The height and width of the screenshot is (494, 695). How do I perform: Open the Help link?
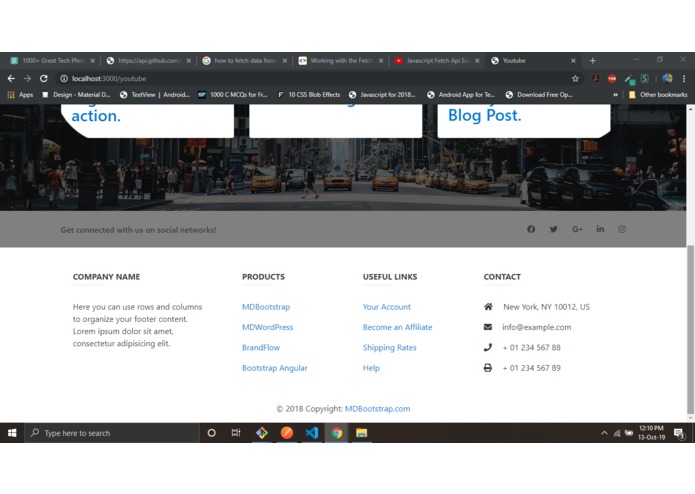371,368
